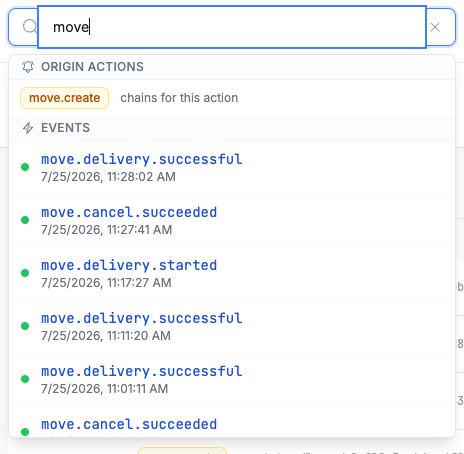464x454 pixels.
Task: Select the move.create action badge
Action: pyautogui.click(x=65, y=98)
